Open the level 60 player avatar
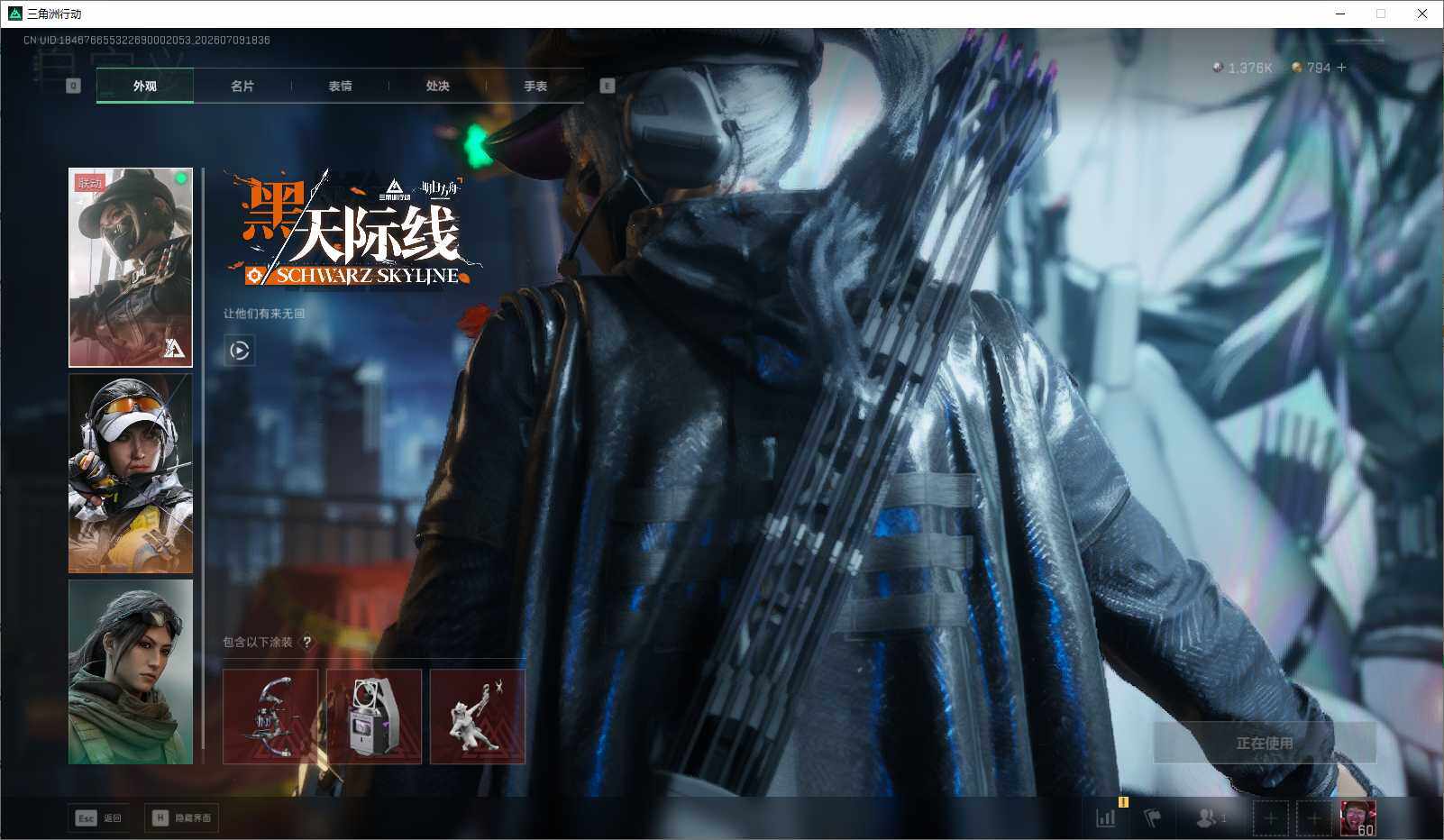 1357,818
